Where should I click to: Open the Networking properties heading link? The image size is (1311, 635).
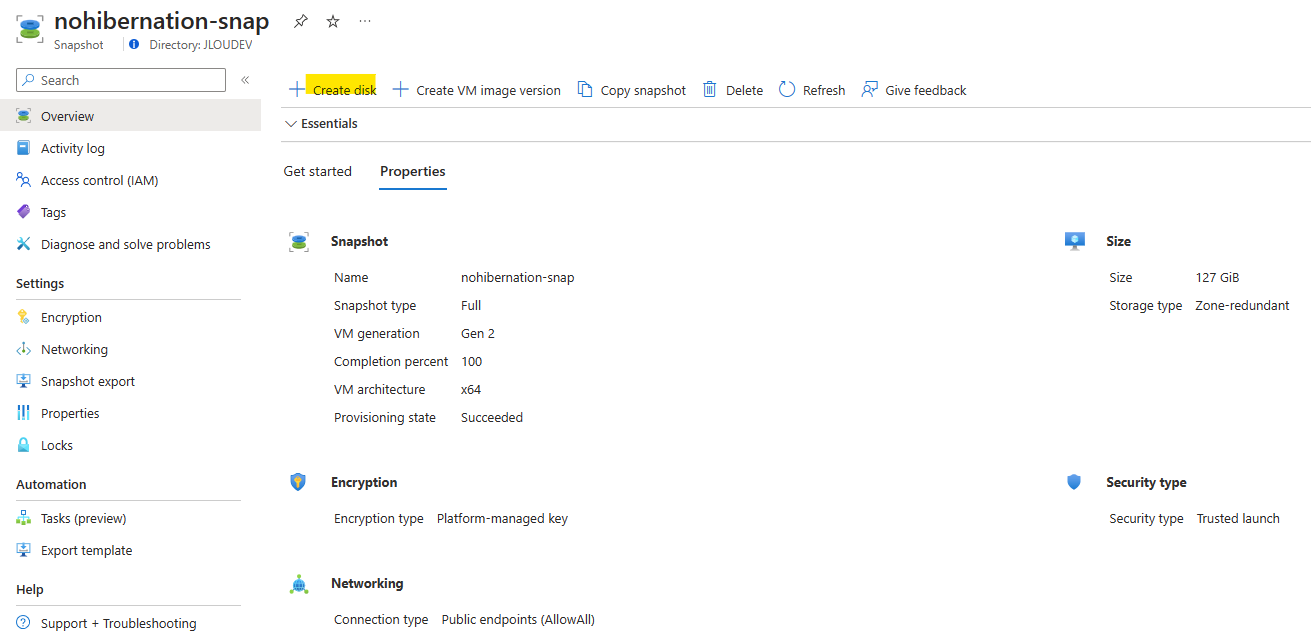tap(367, 583)
